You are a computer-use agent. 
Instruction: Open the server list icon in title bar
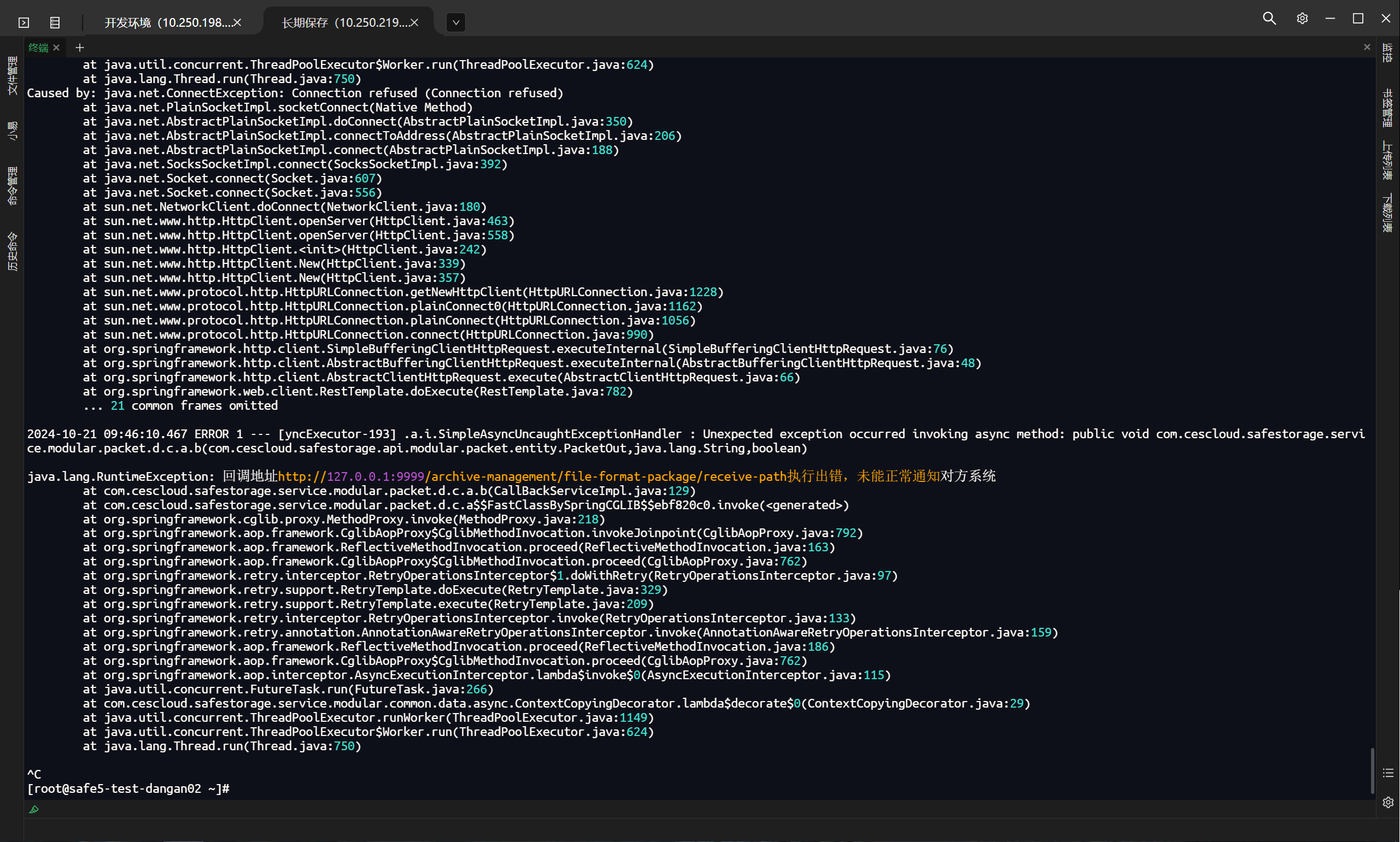(55, 23)
